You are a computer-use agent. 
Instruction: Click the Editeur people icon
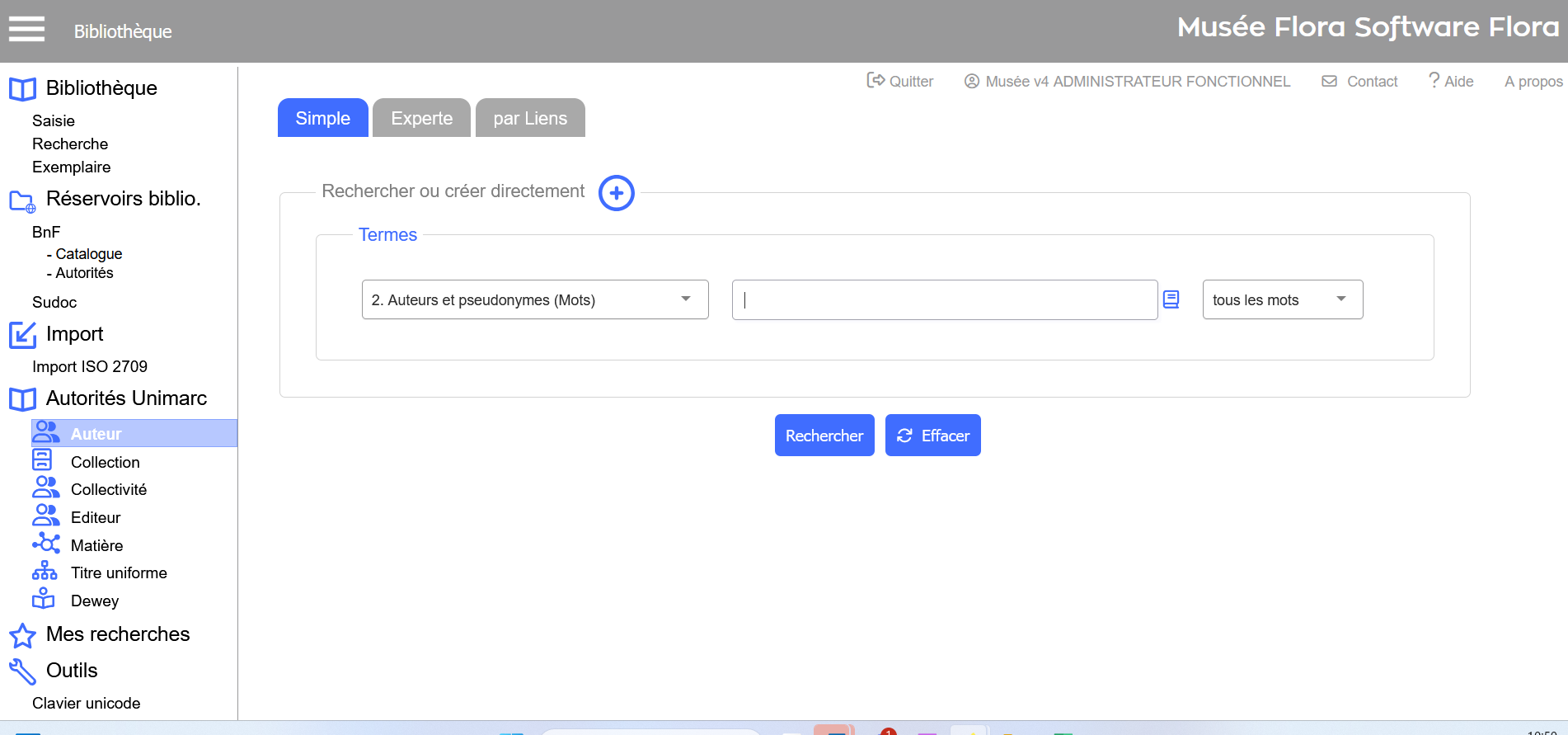click(45, 516)
